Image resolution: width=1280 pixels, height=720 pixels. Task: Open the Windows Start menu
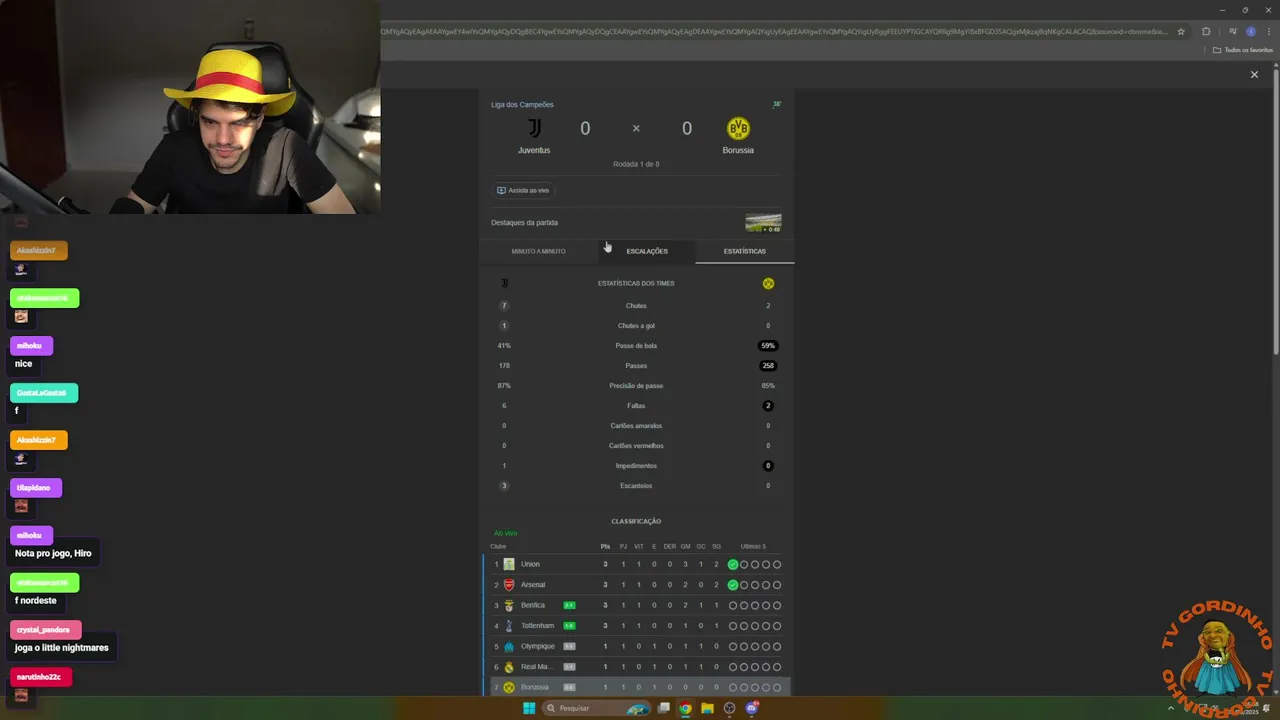click(529, 708)
